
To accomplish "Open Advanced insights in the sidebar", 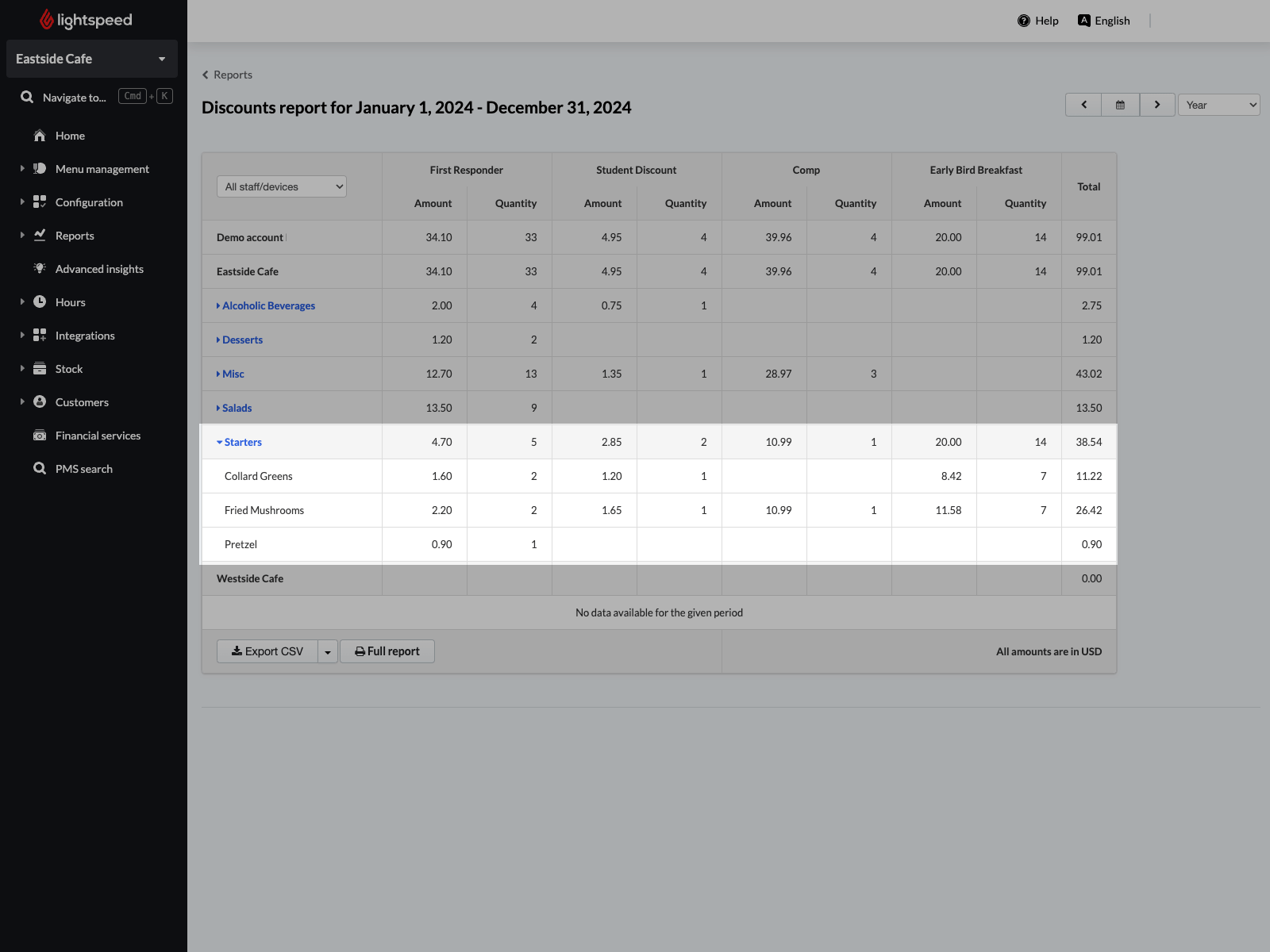I will coord(99,269).
